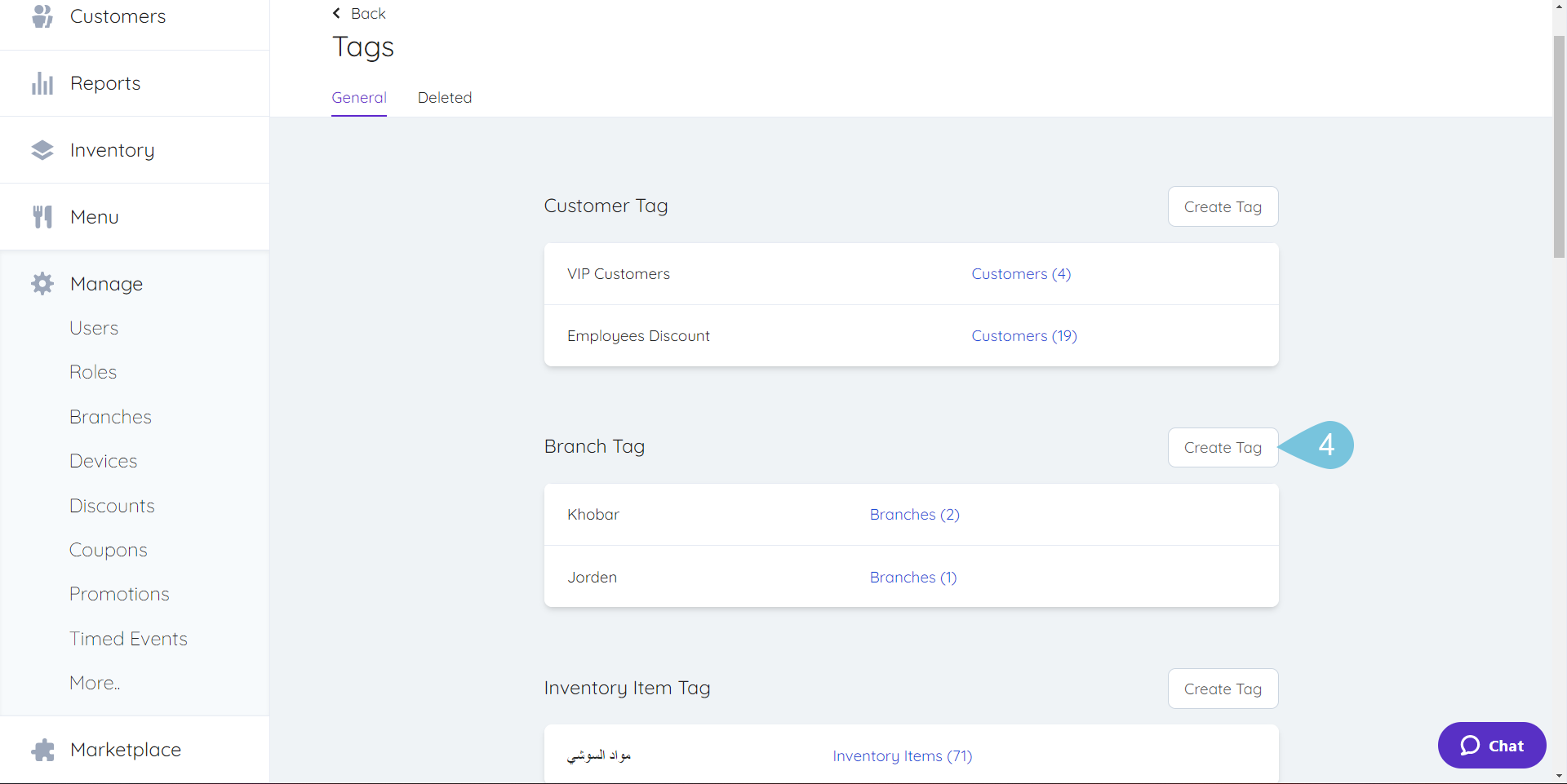1567x784 pixels.
Task: Collapse the Manage section label
Action: [107, 284]
